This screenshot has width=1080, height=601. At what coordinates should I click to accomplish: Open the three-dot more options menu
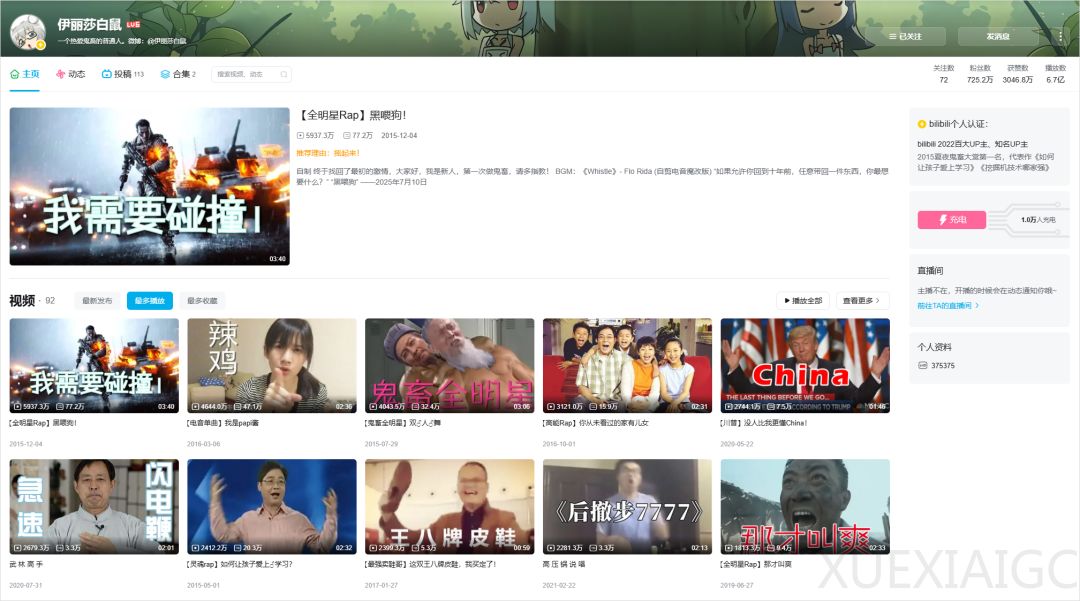[x=1060, y=36]
